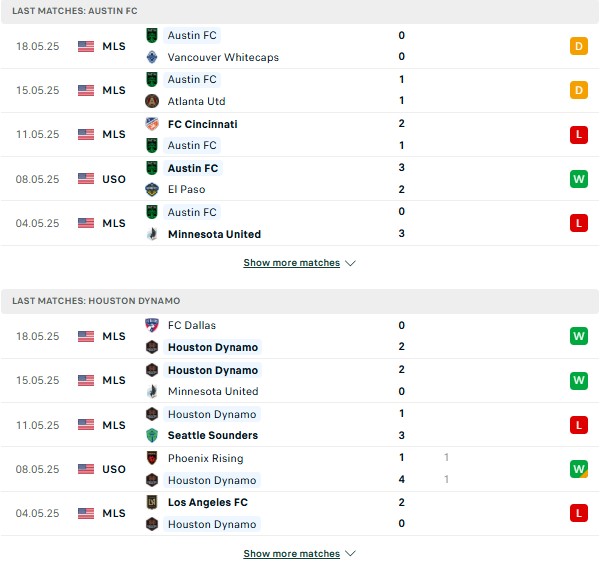Screen dimensions: 600x571
Task: Click the Vancouver Whitecaps team crest
Action: click(152, 57)
